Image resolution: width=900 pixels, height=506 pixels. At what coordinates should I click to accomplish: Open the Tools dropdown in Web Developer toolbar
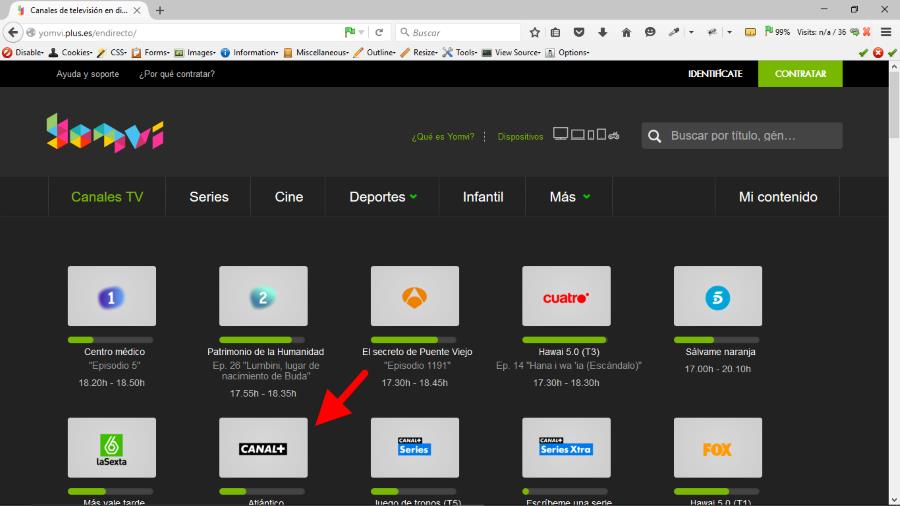point(460,52)
